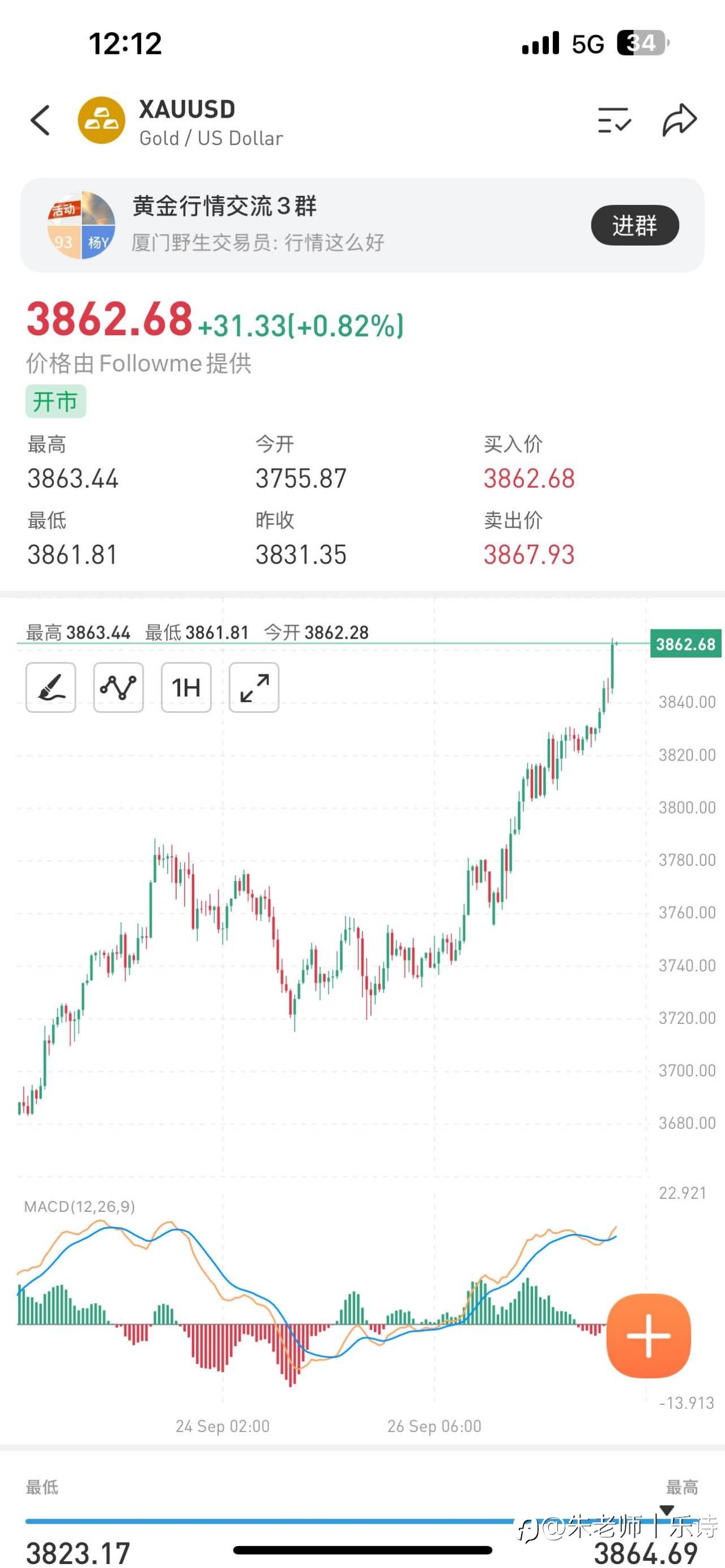The width and height of the screenshot is (725, 1568).
Task: Expand chart to fullscreen
Action: (x=254, y=687)
